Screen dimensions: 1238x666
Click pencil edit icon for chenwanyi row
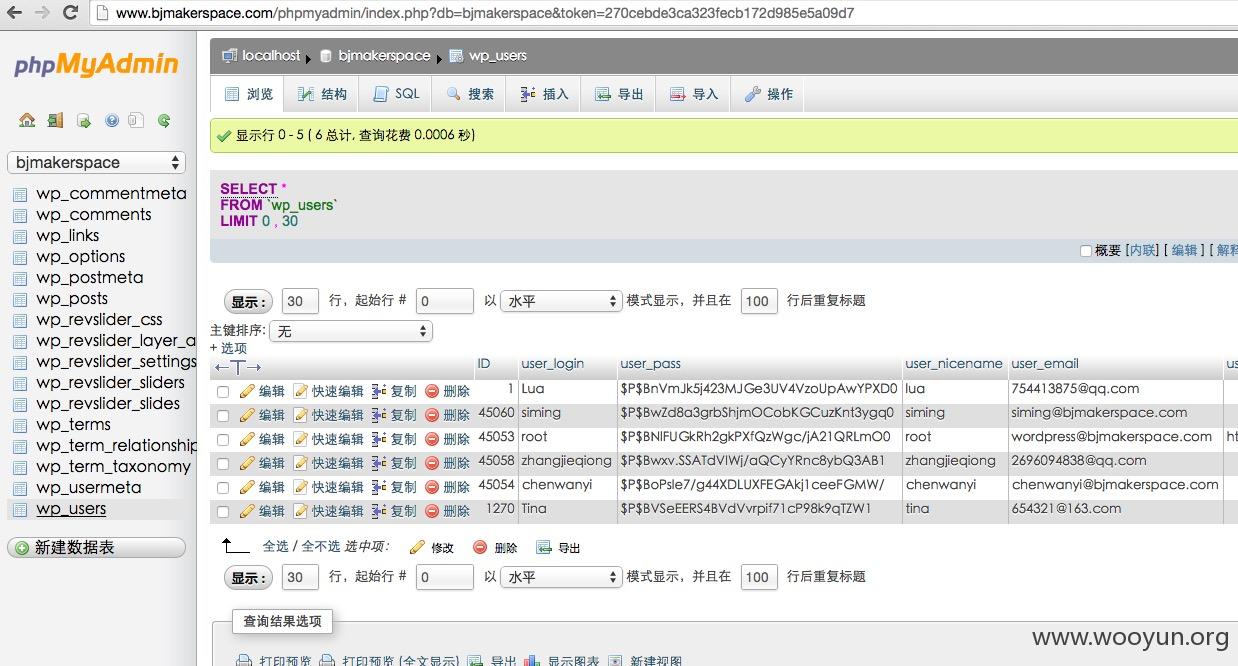247,487
